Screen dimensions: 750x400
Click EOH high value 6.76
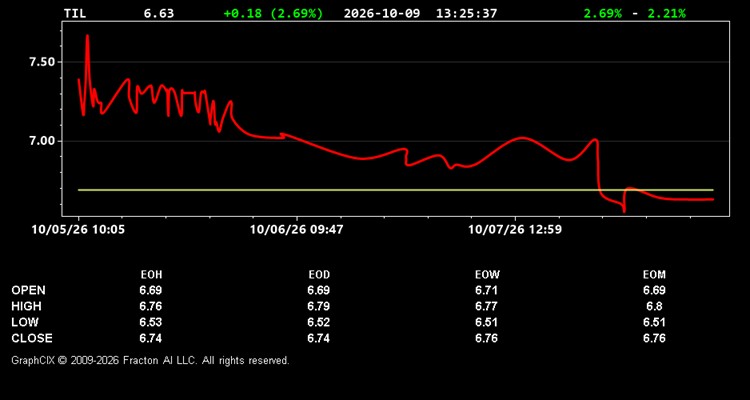(151, 306)
